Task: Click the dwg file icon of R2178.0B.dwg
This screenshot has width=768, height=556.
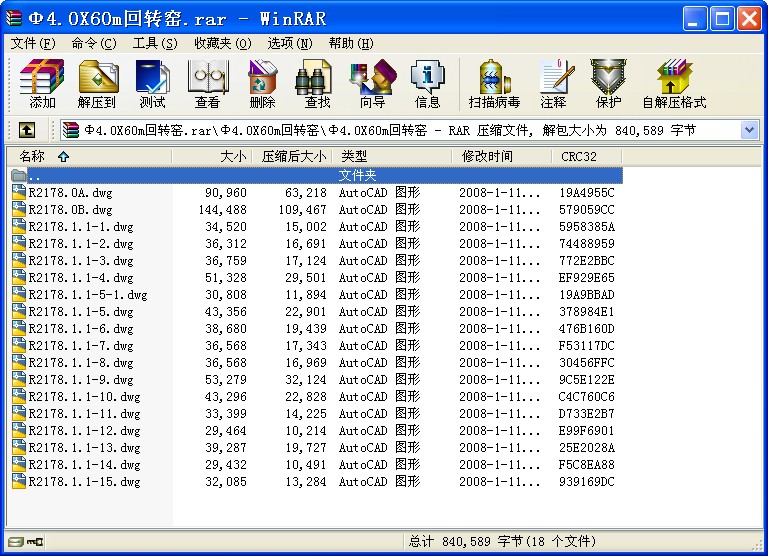Action: click(19, 209)
